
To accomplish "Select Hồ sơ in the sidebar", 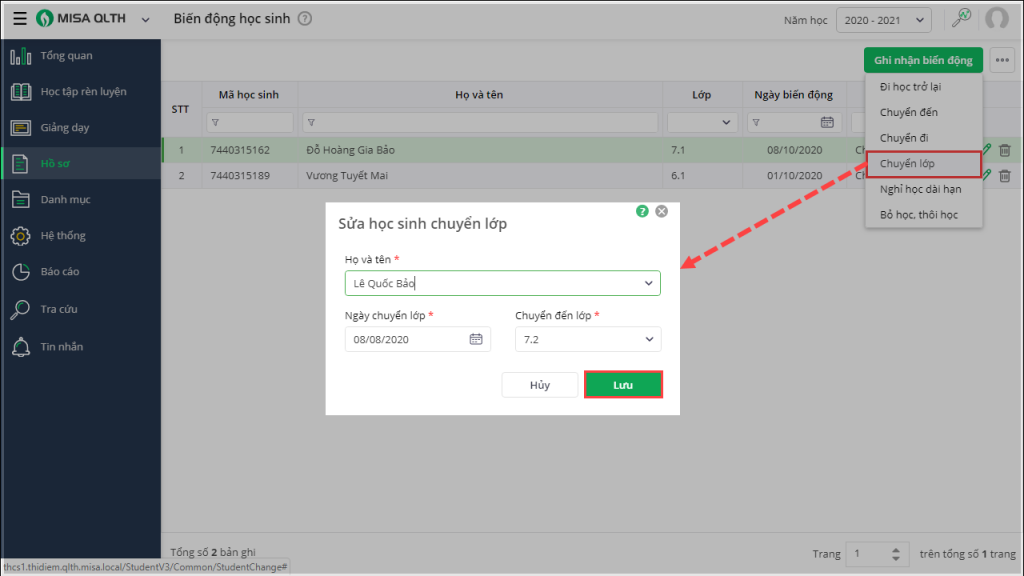I will (81, 163).
